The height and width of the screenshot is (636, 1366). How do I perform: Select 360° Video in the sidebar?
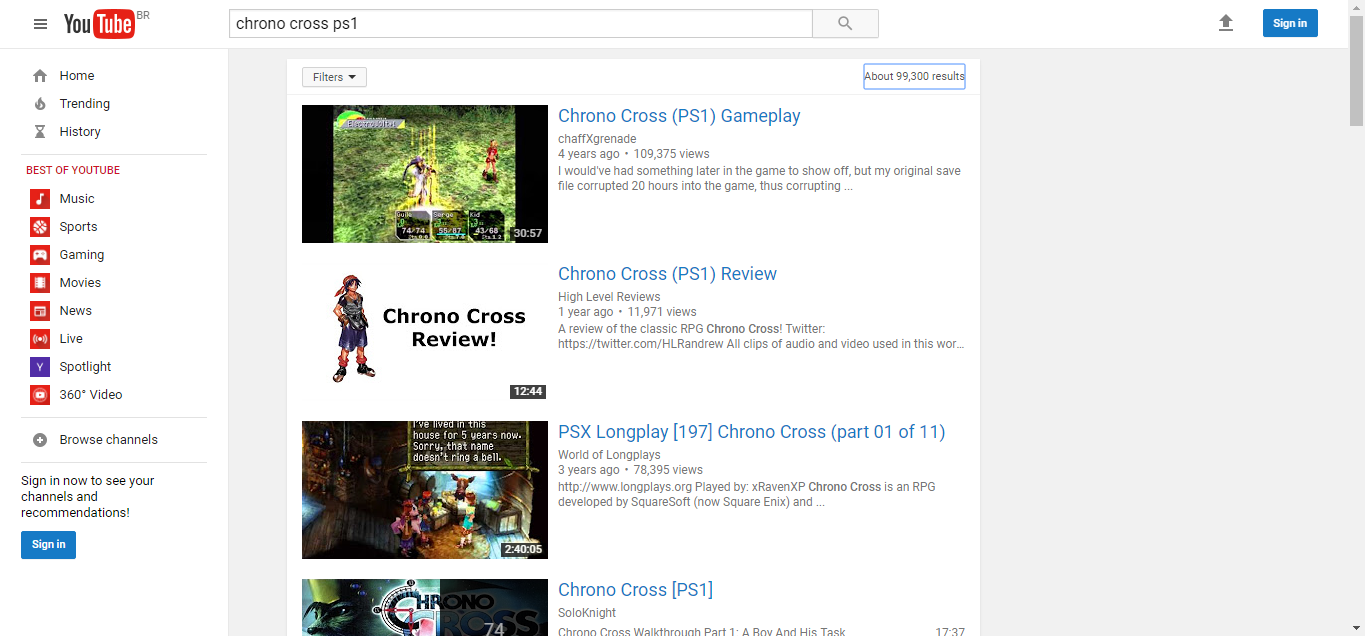tap(90, 395)
